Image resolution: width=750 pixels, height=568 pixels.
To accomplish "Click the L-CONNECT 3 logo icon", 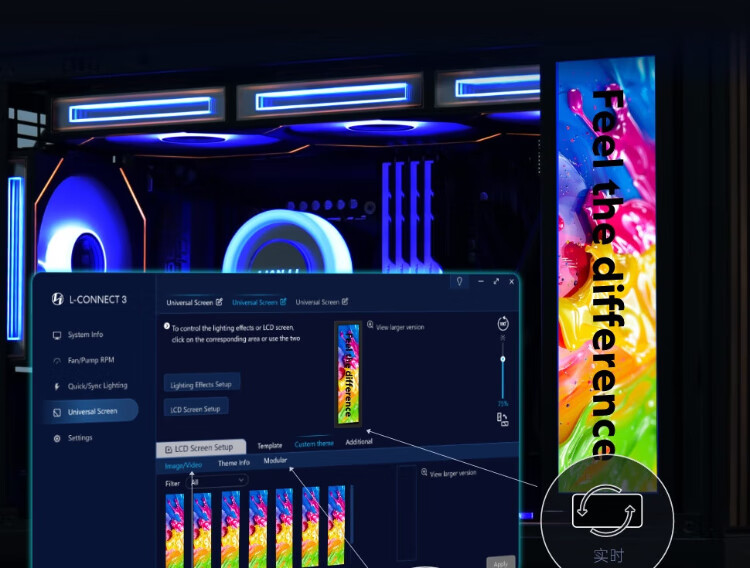I will [x=57, y=299].
